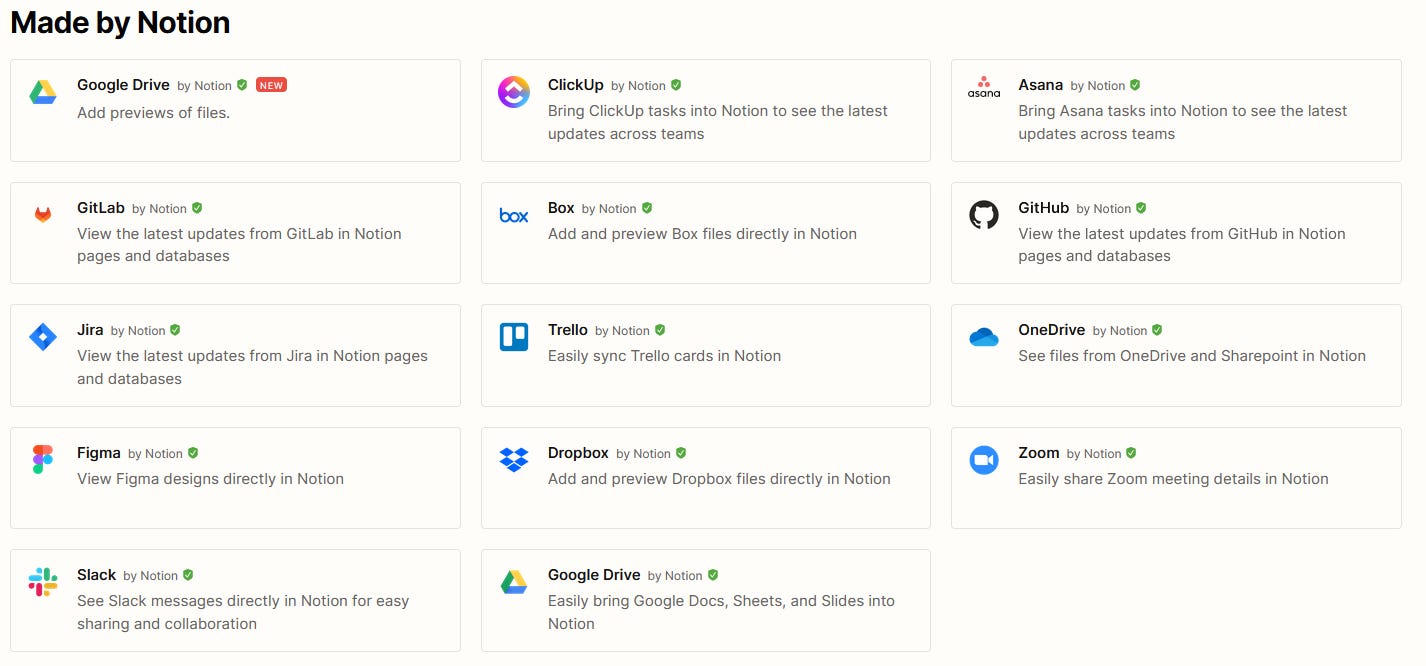Screen dimensions: 1426x666
Task: Click 'Easily bring Google Docs, Sheets, and Slides' description
Action: tap(721, 612)
